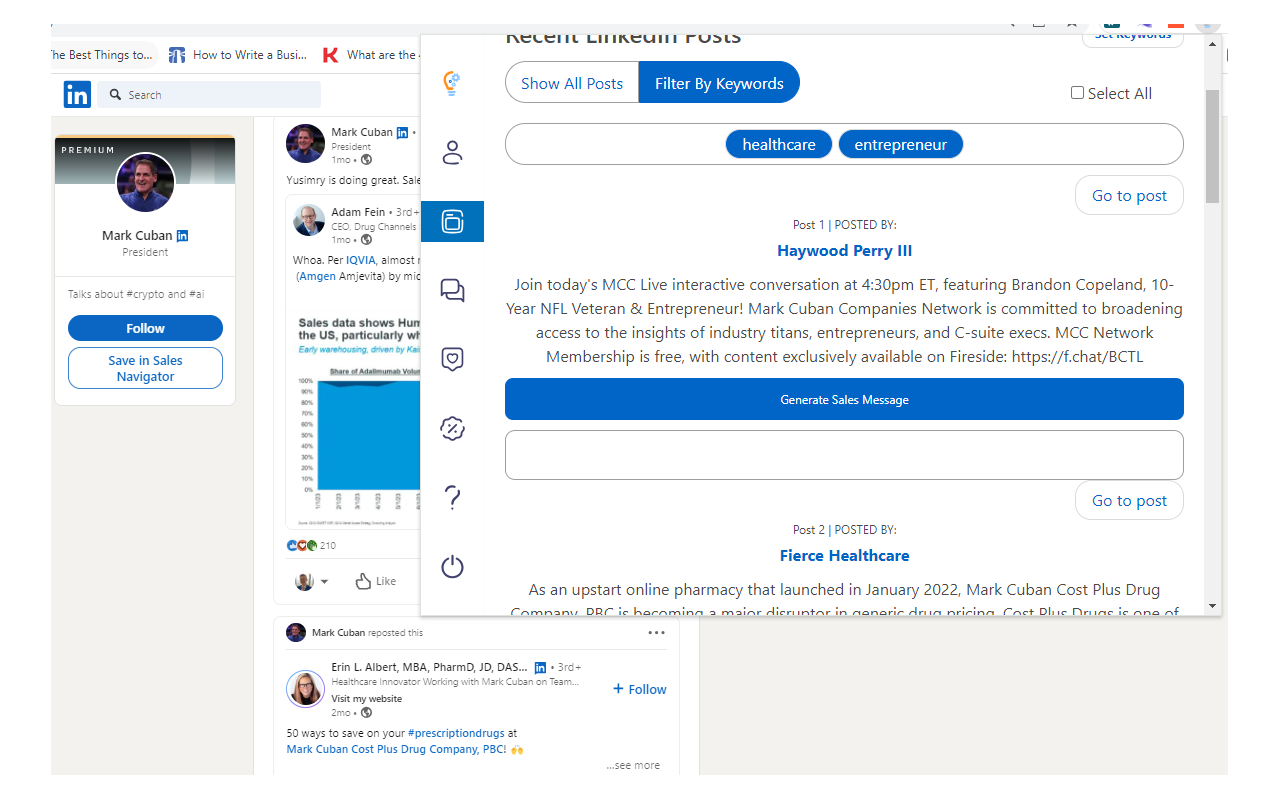Screen dimensions: 1280x800
Task: Open the extension's lightbulb home icon
Action: coord(452,84)
